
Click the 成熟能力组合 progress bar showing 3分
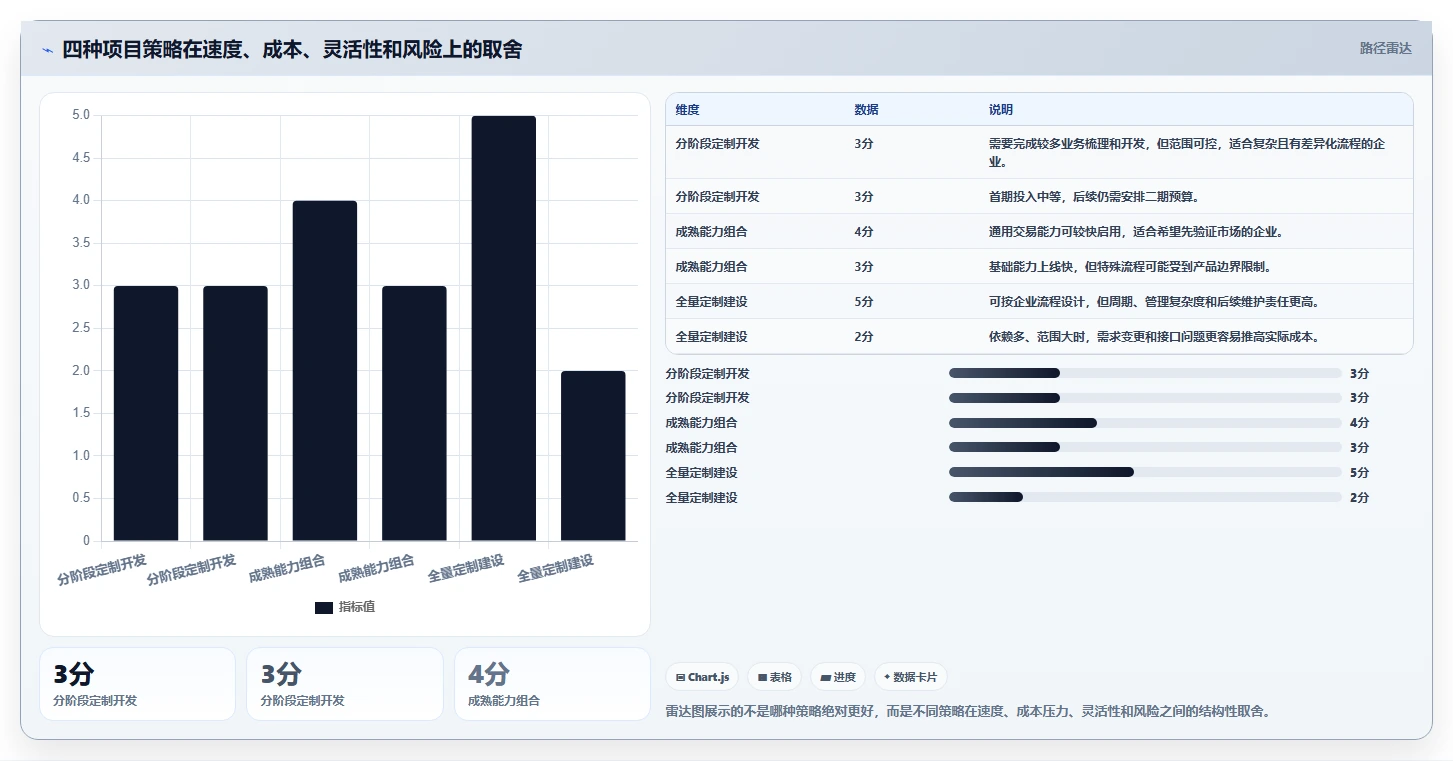point(1145,447)
